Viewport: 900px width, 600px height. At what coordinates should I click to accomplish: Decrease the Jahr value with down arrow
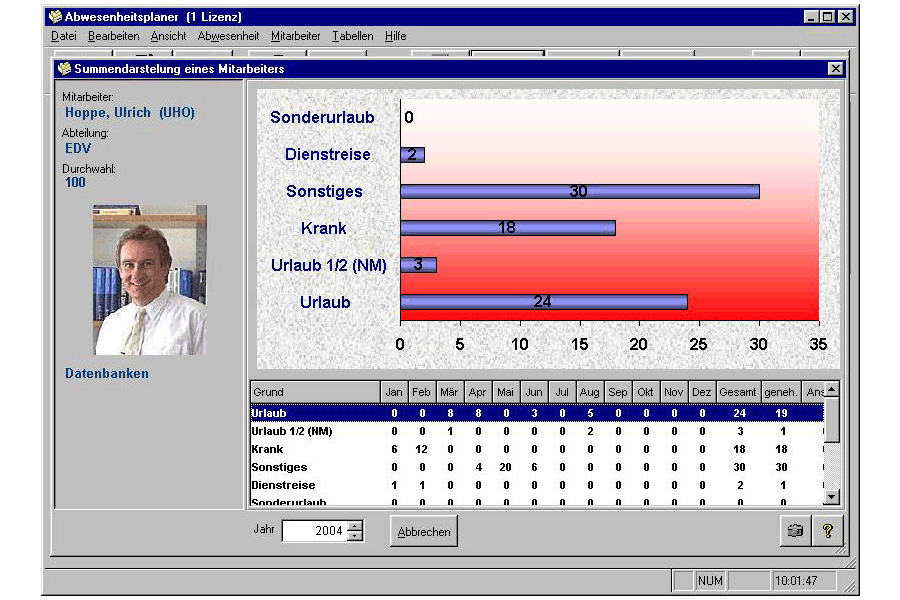pos(356,536)
